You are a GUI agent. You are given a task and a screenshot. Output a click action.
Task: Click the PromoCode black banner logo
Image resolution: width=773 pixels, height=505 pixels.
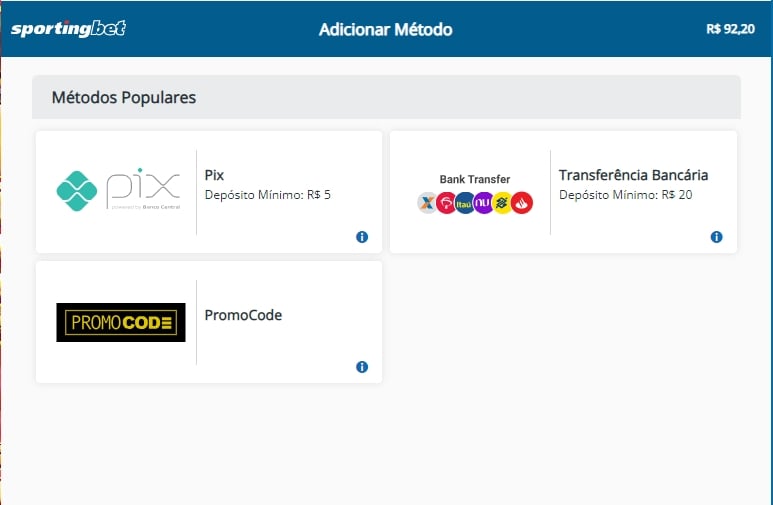point(121,322)
